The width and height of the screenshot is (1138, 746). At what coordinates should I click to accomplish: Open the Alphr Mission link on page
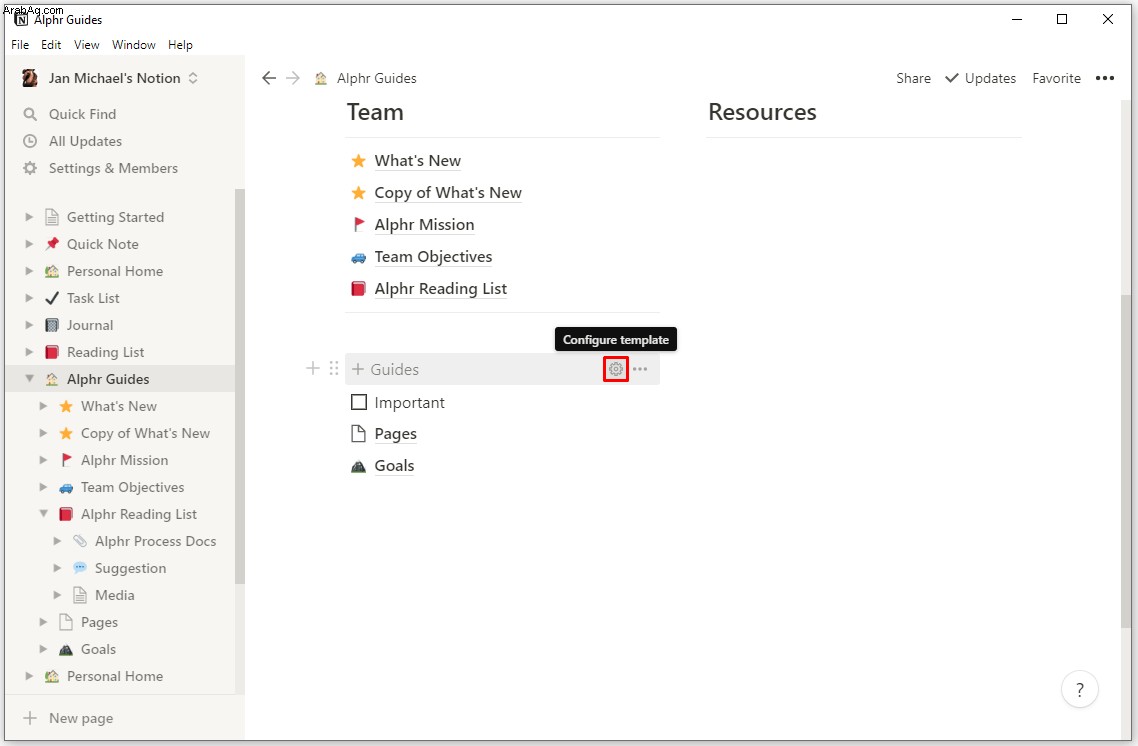(424, 224)
